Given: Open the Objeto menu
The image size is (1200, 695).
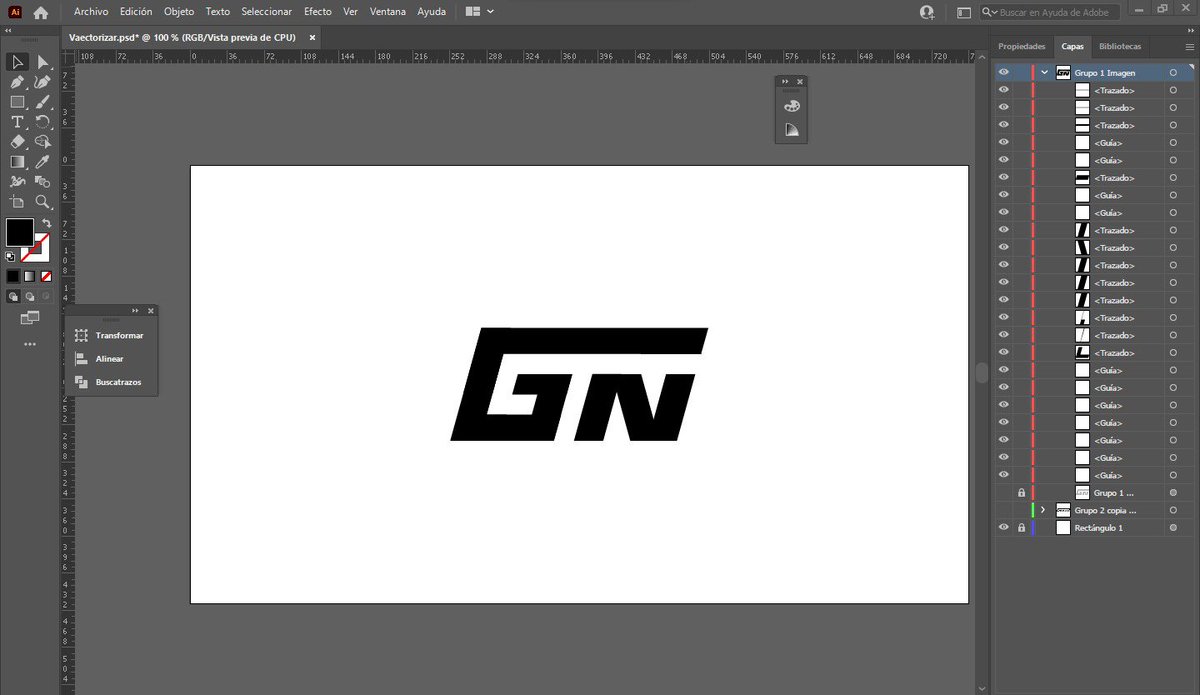Looking at the screenshot, I should [179, 12].
